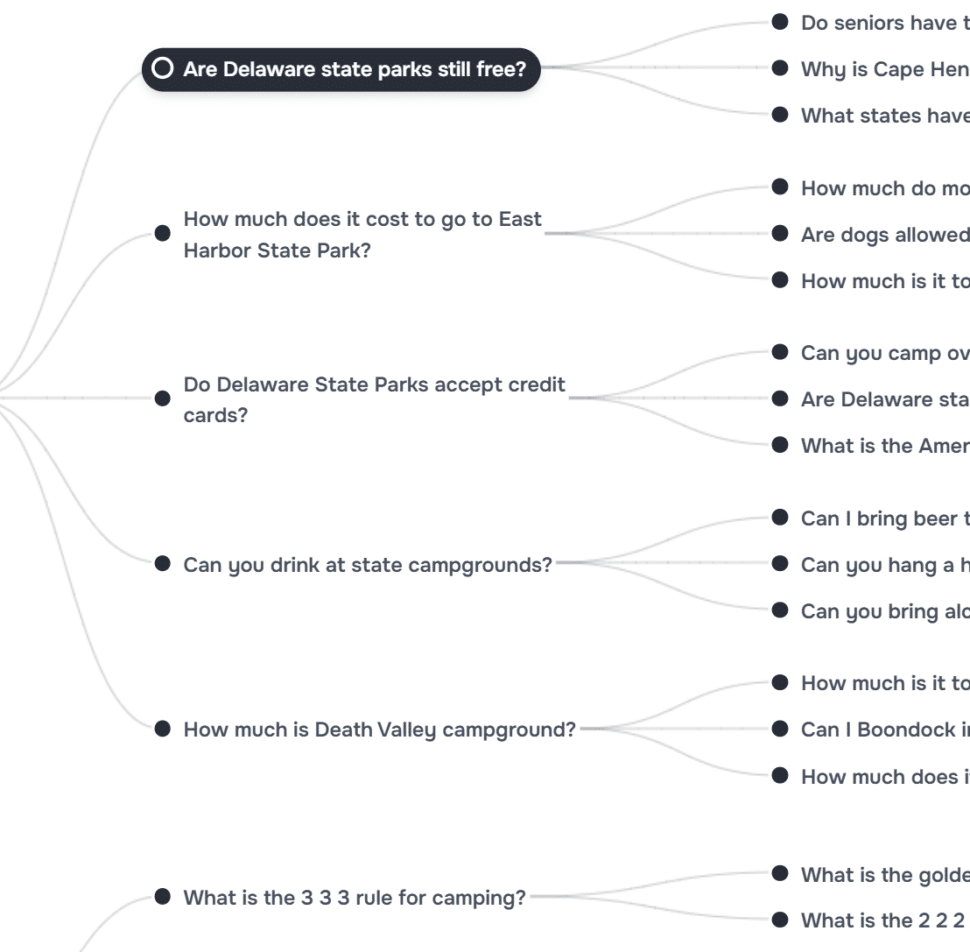Expand the 'Do Delaware State Parks accept credit cards?' bullet
Viewport: 970px width, 952px height.
click(x=163, y=398)
